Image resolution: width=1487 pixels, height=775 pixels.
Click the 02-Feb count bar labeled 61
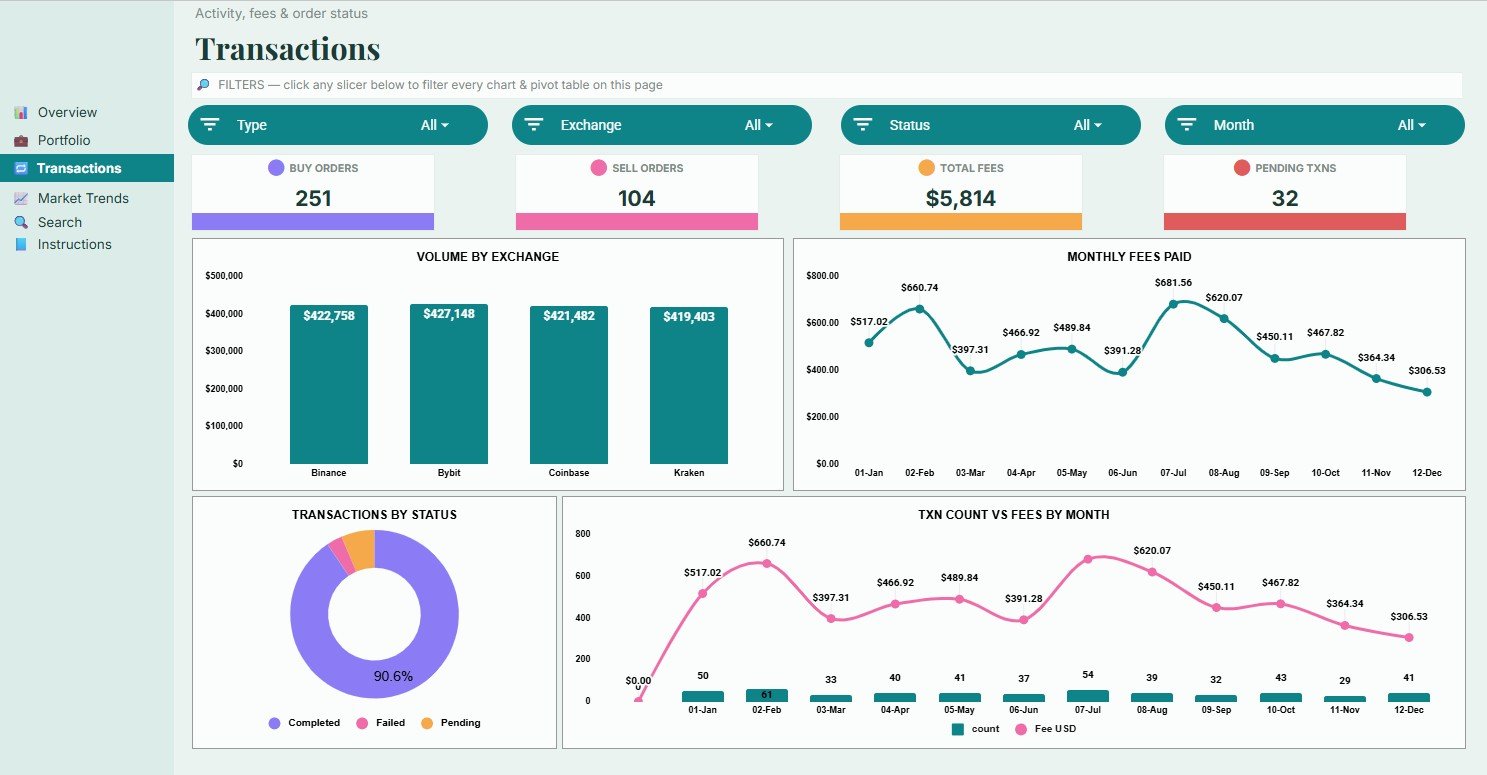click(767, 695)
